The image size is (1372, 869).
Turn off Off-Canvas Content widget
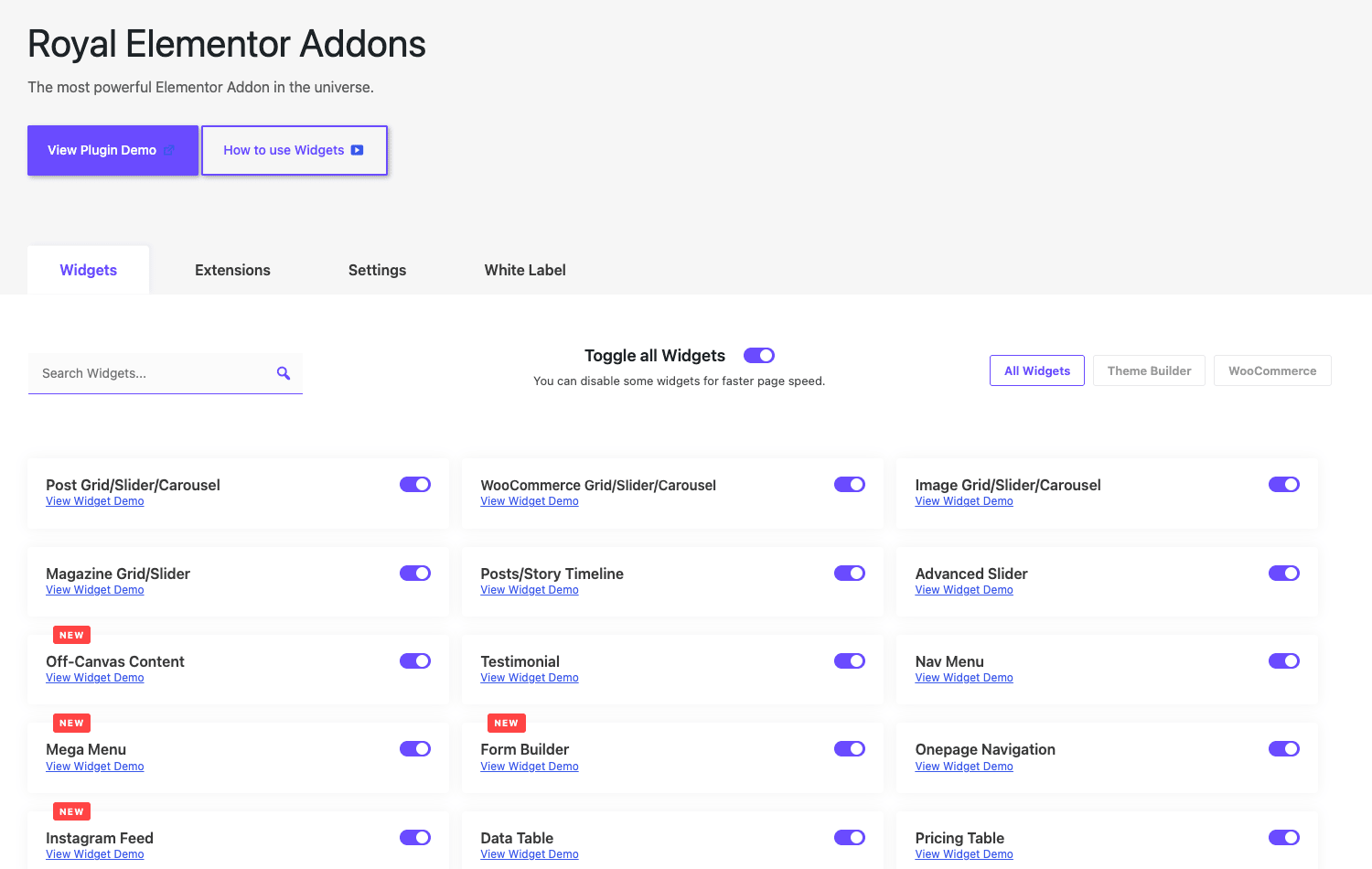pos(415,661)
